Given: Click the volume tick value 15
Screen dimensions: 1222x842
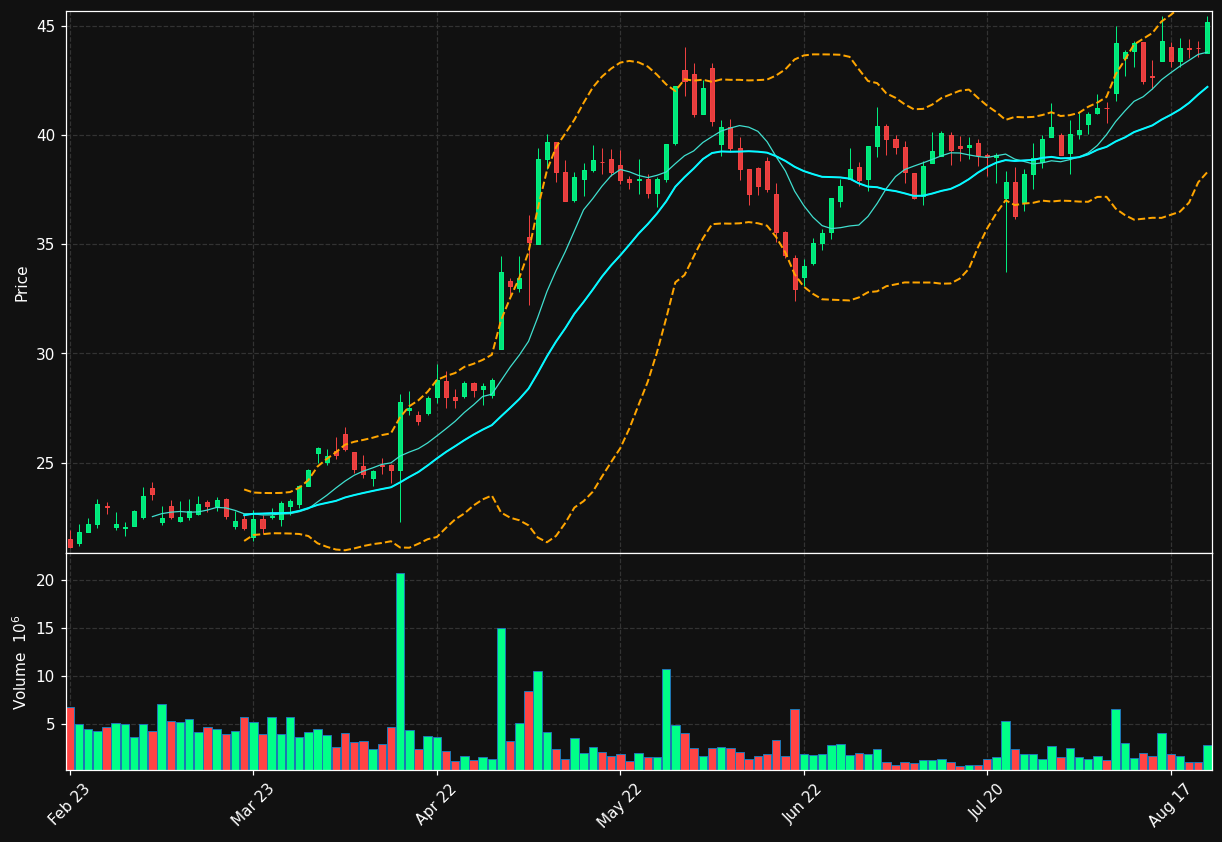Looking at the screenshot, I should coord(48,629).
